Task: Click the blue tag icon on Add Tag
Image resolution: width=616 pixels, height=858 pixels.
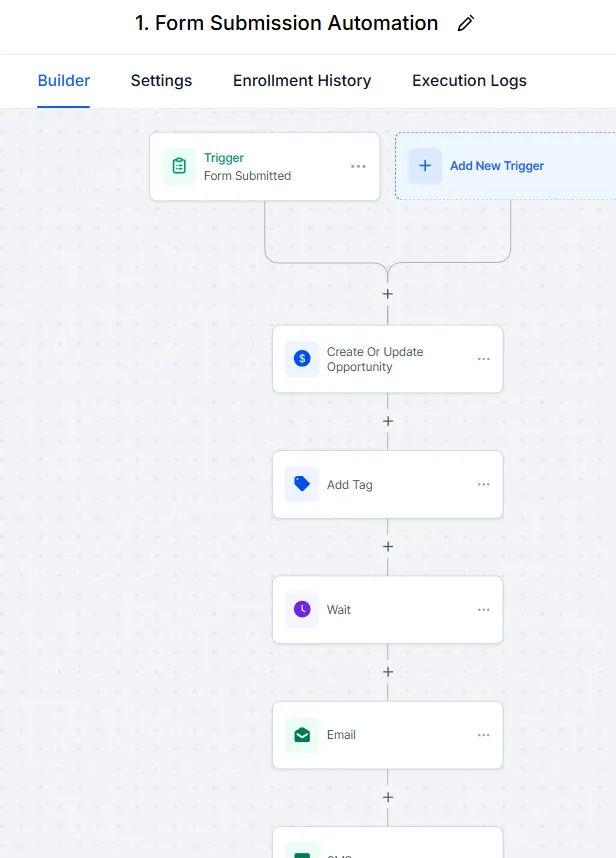Action: 302,484
